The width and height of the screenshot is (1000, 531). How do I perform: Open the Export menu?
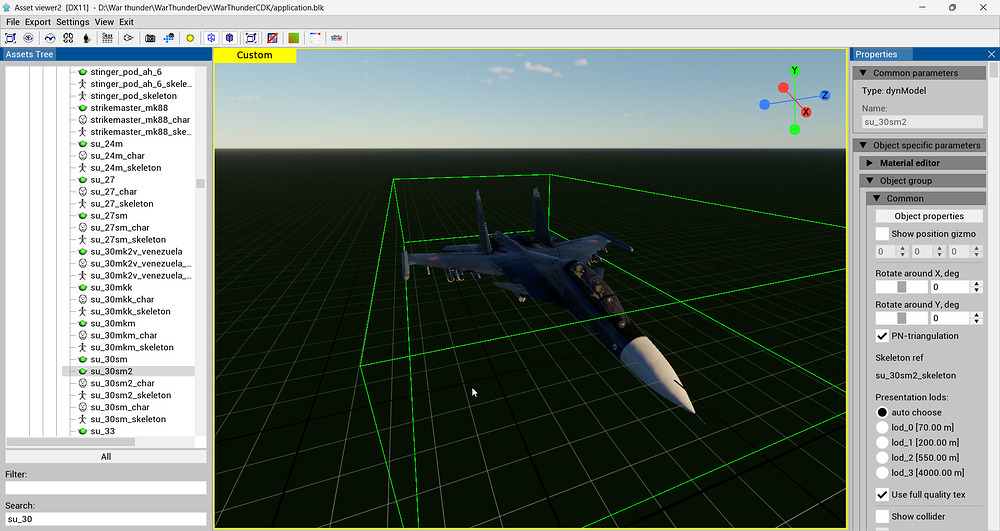pyautogui.click(x=37, y=21)
